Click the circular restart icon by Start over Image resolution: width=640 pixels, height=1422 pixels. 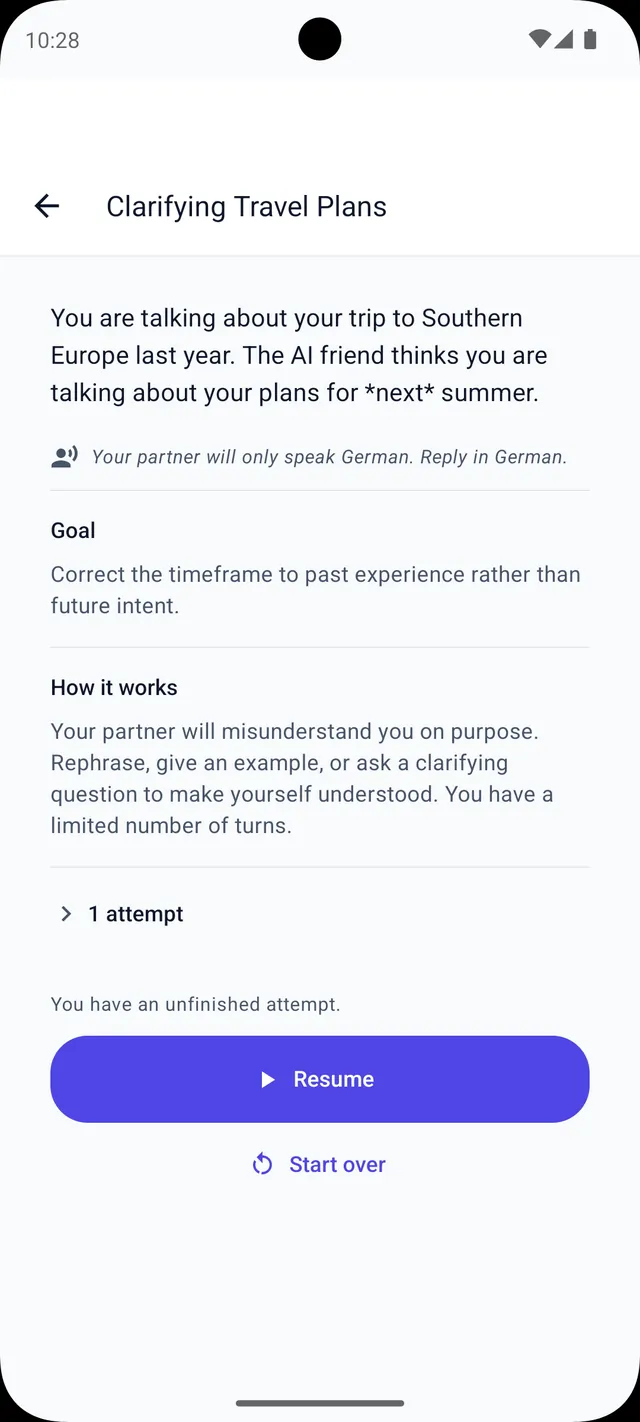(x=262, y=1164)
